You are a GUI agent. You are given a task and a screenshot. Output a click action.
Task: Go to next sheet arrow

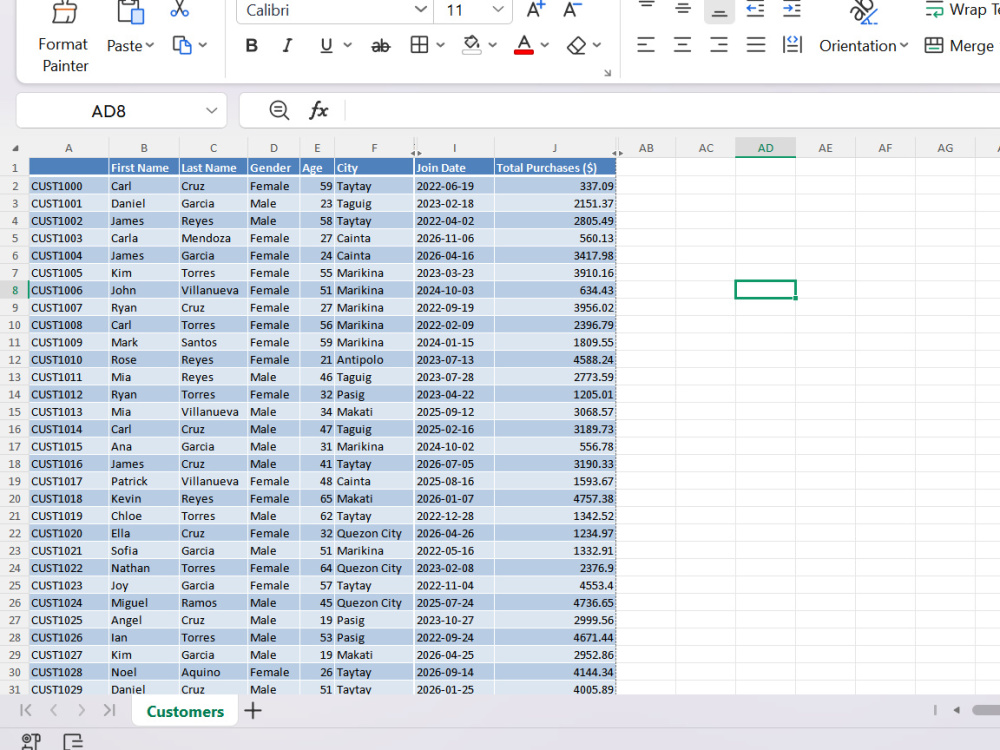click(x=81, y=710)
